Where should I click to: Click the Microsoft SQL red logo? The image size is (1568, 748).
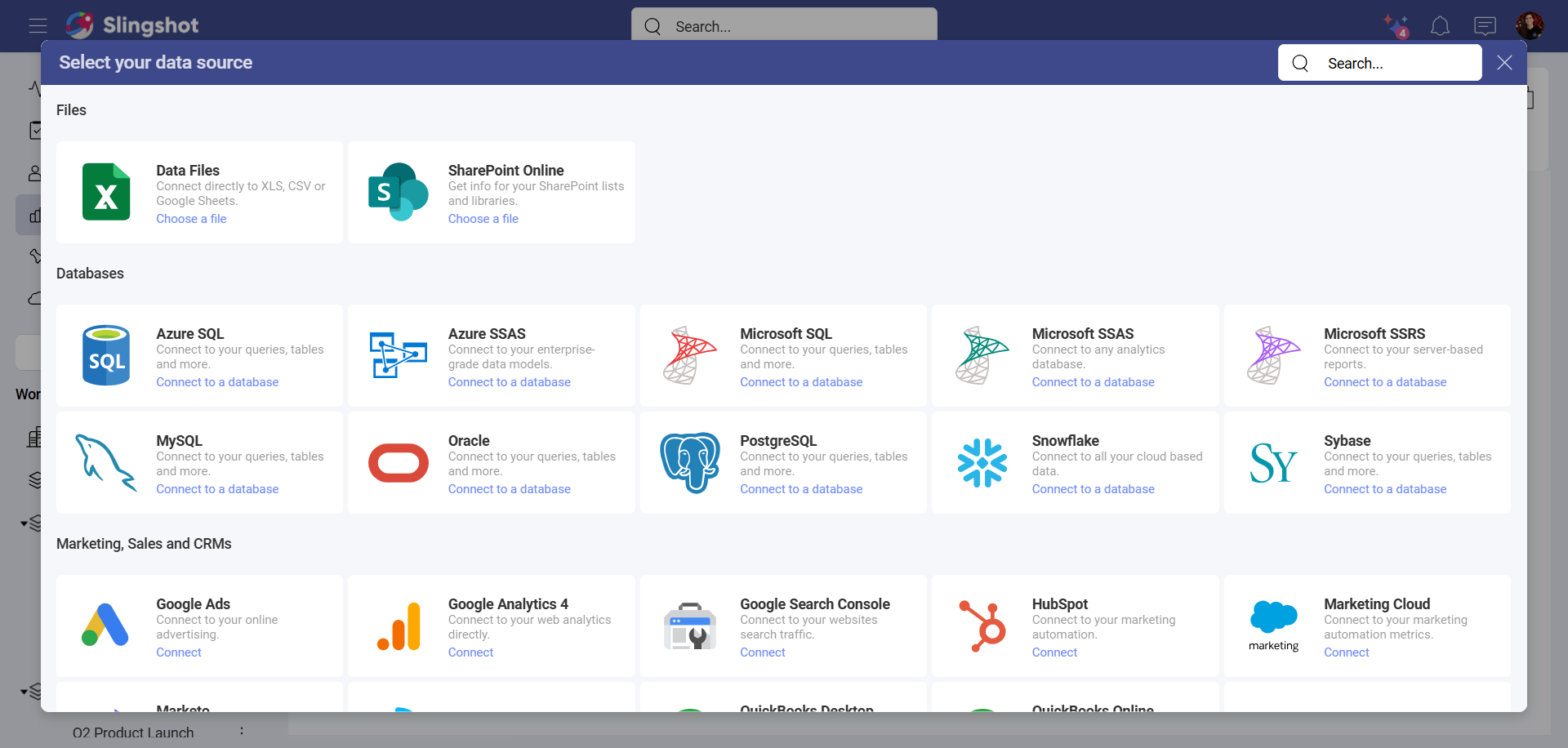[690, 355]
